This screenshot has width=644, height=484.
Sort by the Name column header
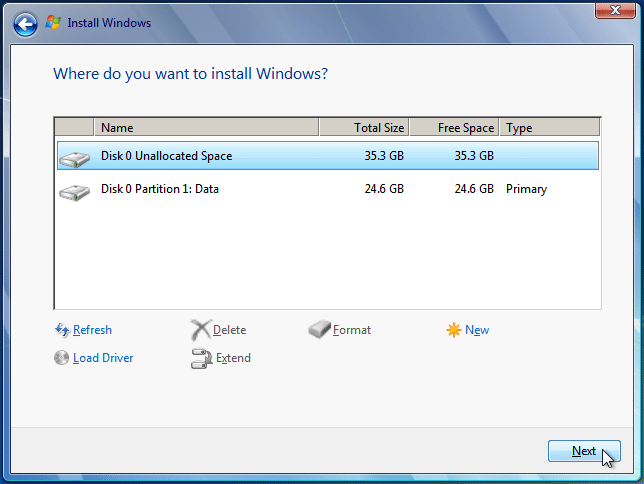point(207,127)
